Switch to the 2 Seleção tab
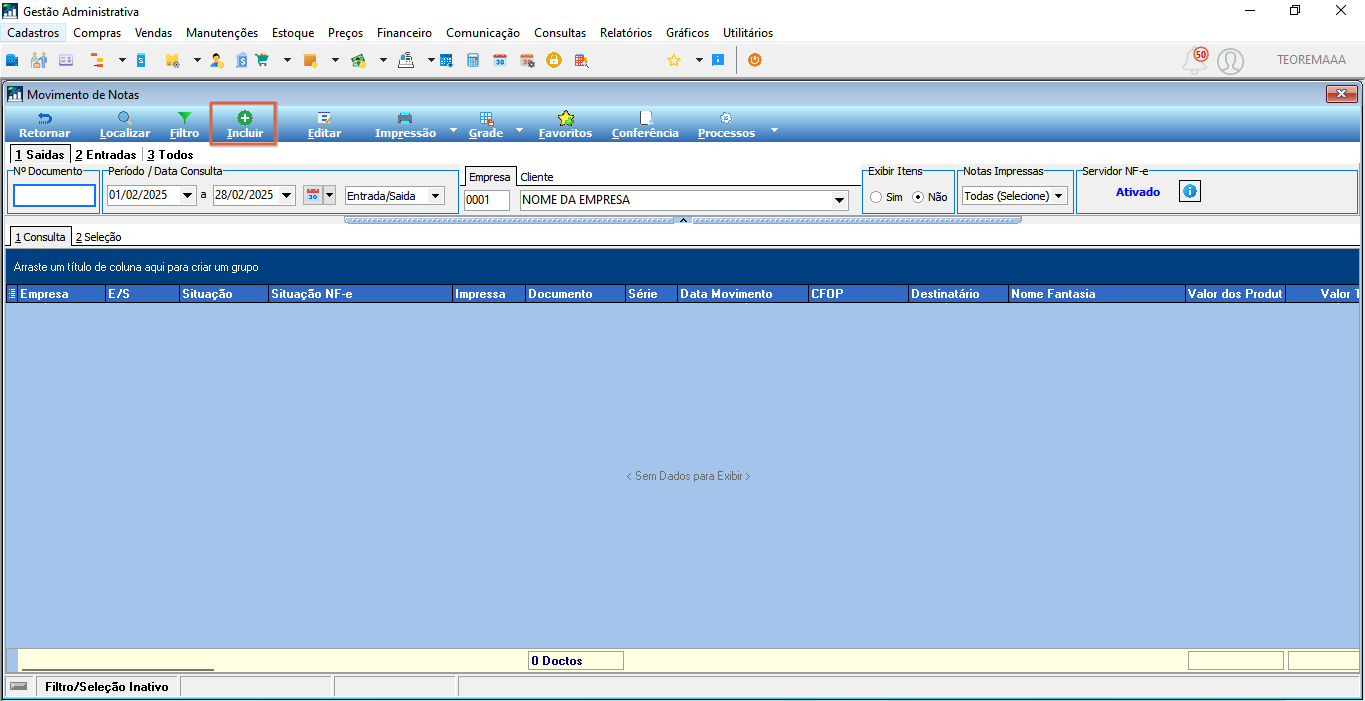 [x=99, y=237]
